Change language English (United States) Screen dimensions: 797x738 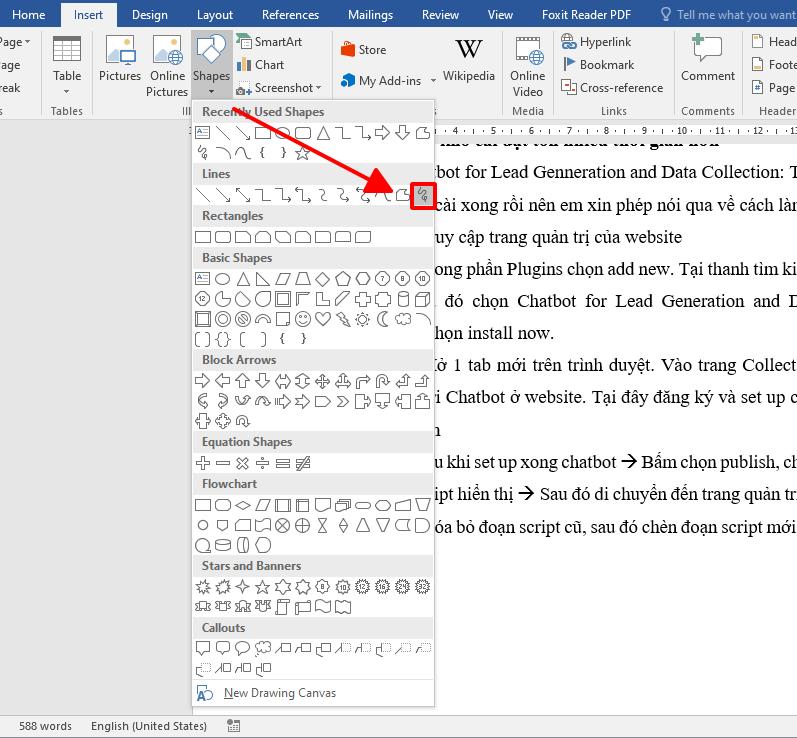[x=148, y=726]
